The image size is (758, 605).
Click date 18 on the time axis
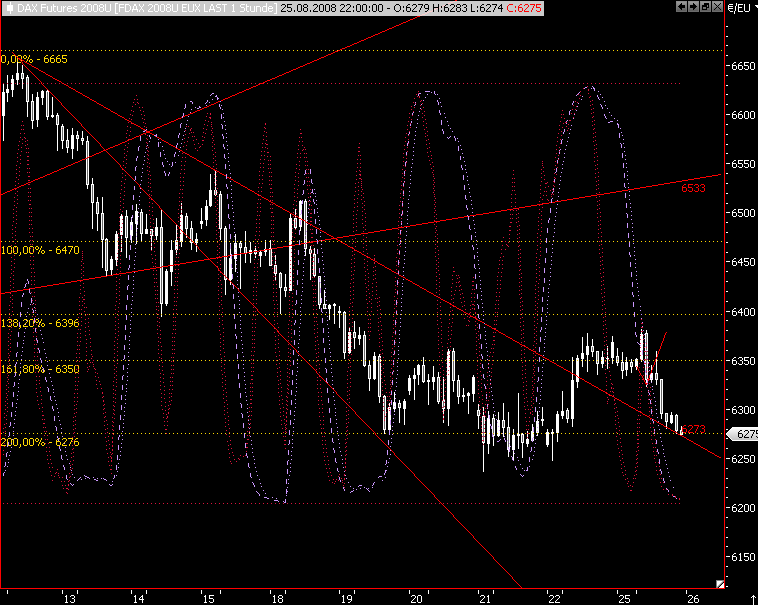click(277, 599)
